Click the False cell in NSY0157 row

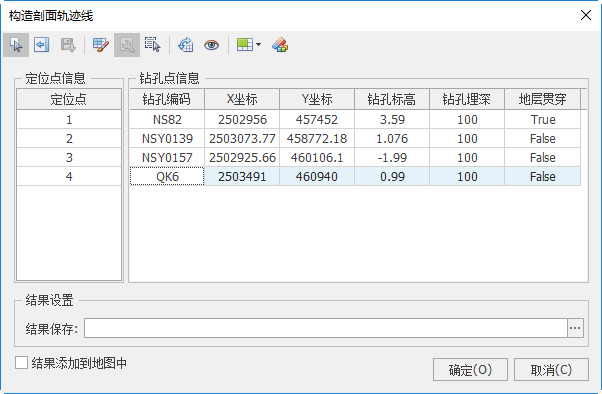click(542, 157)
